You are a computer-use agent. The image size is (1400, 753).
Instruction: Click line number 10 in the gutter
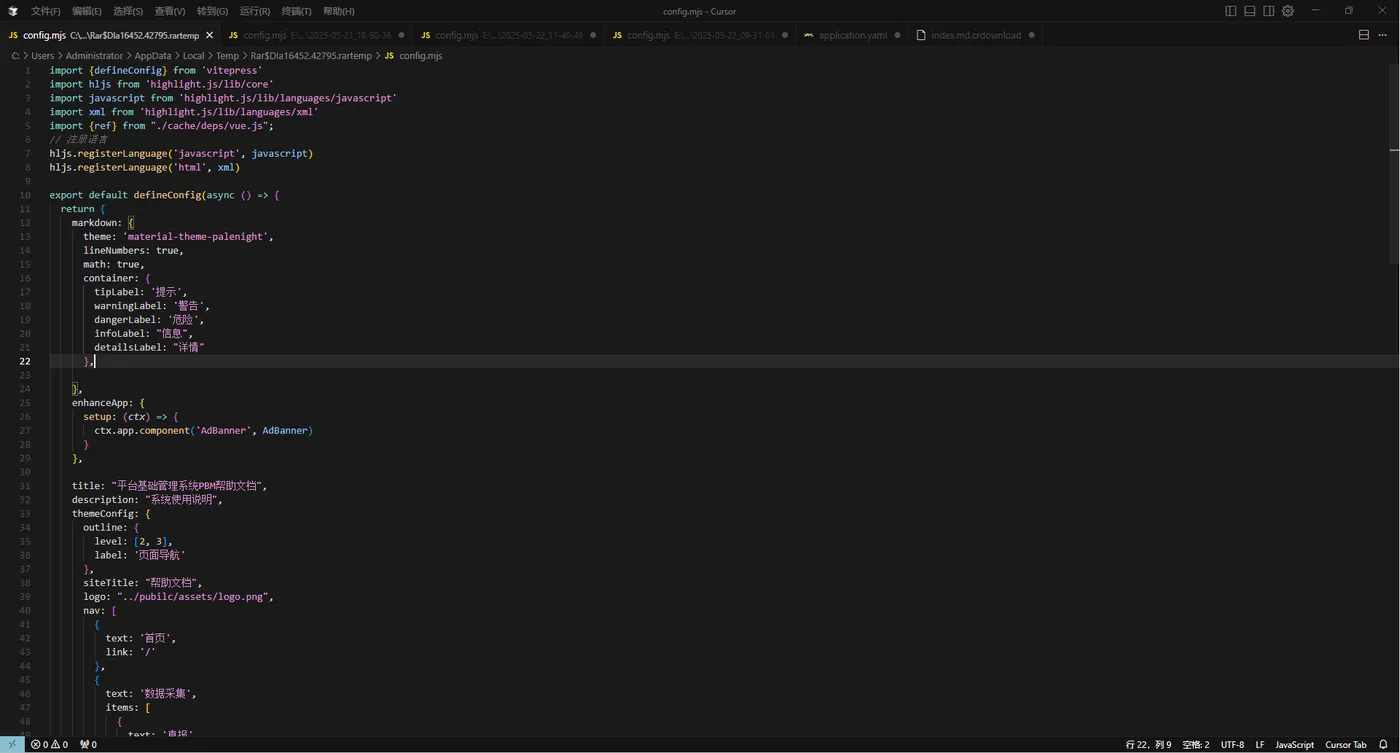[25, 195]
